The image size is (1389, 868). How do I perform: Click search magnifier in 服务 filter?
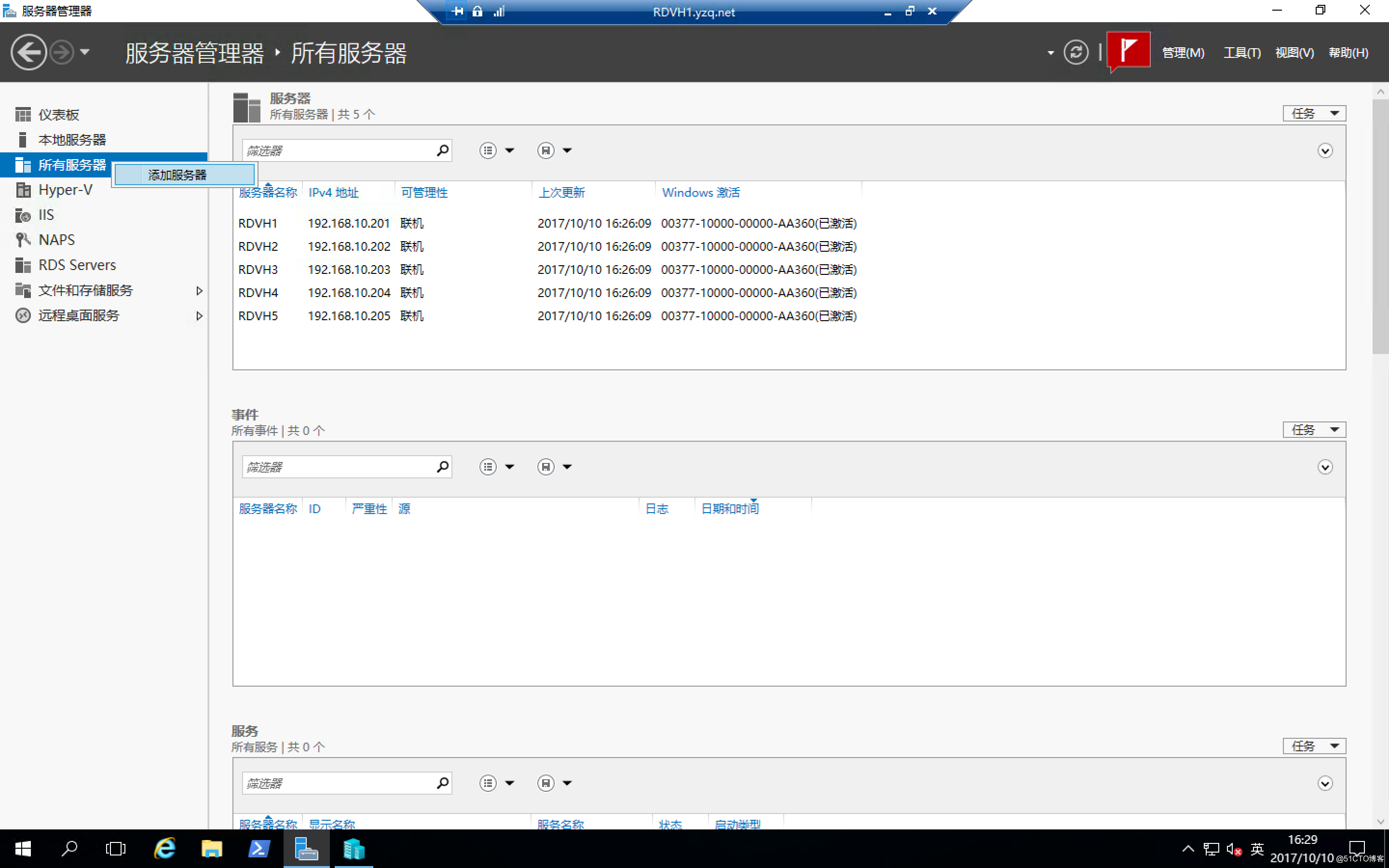click(x=443, y=783)
